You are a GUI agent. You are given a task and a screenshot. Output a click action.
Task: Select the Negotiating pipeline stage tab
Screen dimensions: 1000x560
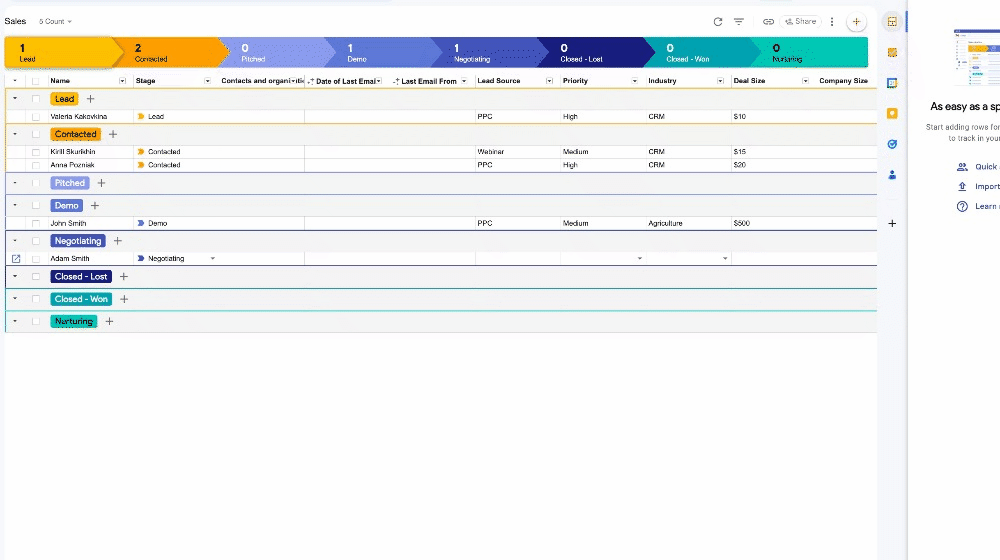(490, 52)
